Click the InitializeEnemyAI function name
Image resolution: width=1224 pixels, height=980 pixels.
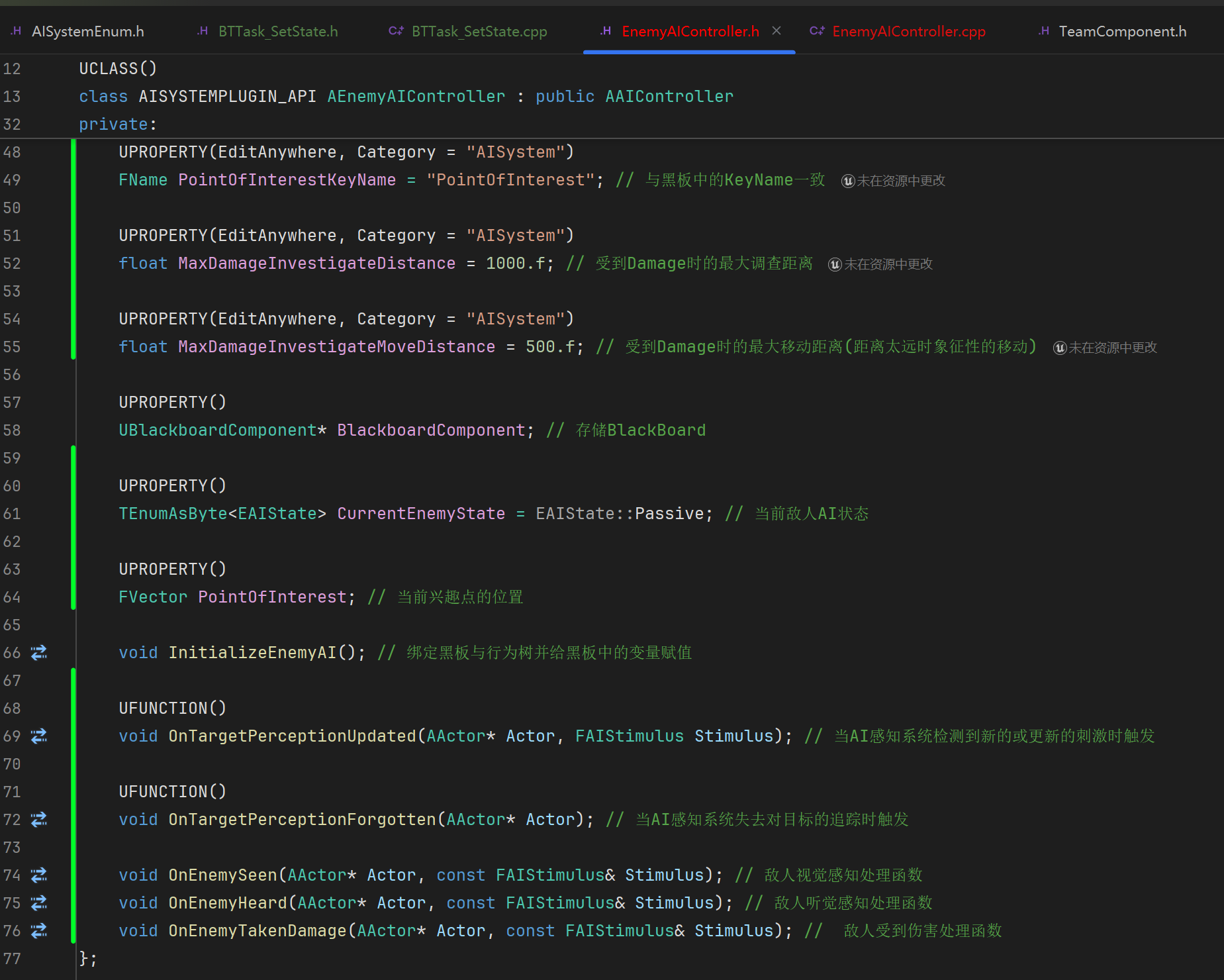tap(252, 653)
